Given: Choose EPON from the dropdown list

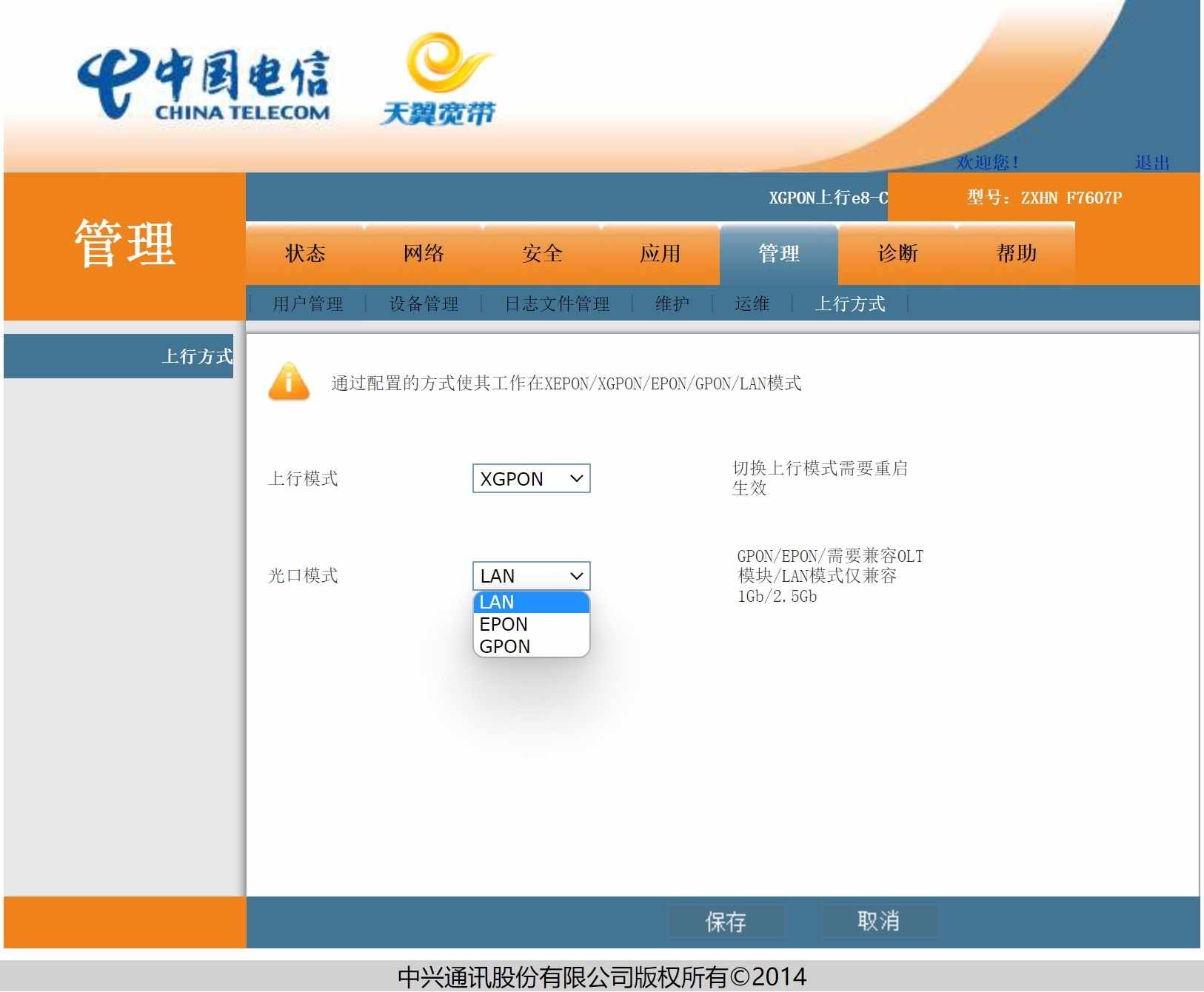Looking at the screenshot, I should click(x=531, y=624).
